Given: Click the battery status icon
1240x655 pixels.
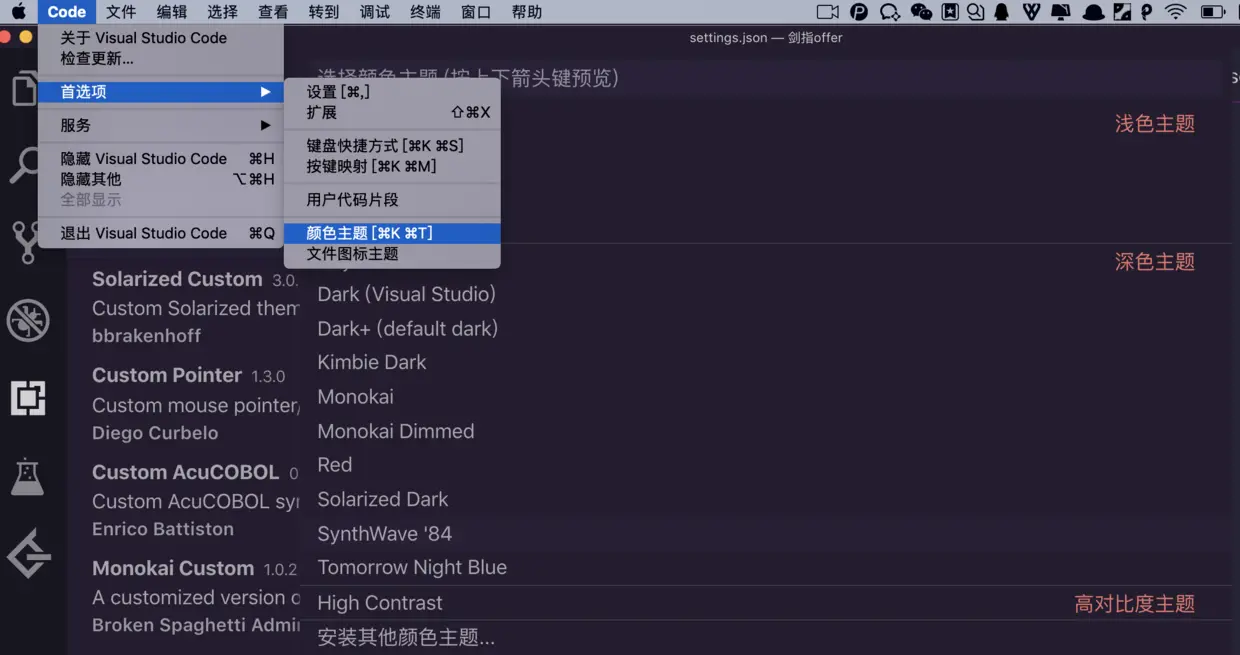Looking at the screenshot, I should (x=1213, y=12).
